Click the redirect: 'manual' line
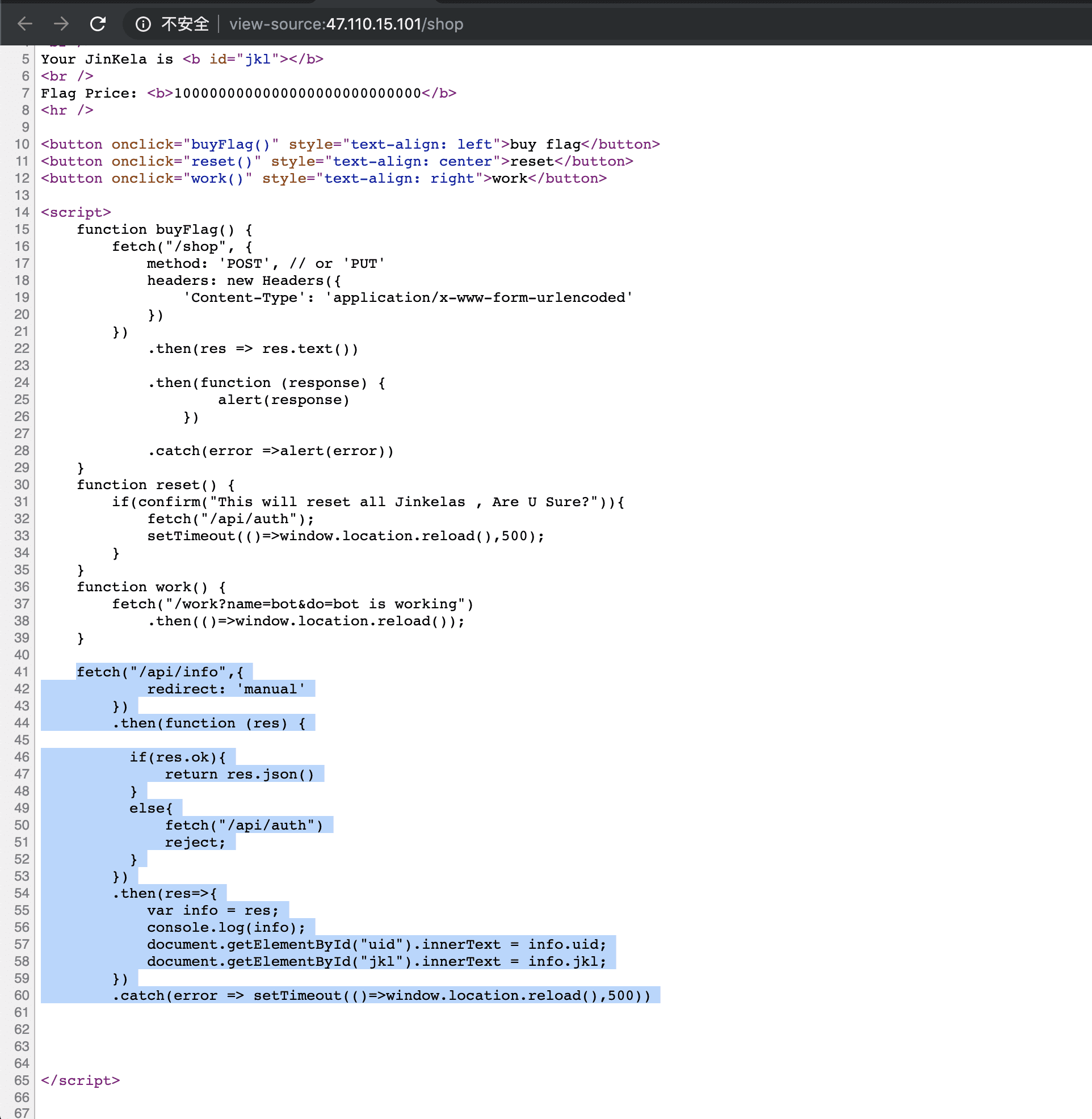 [225, 689]
